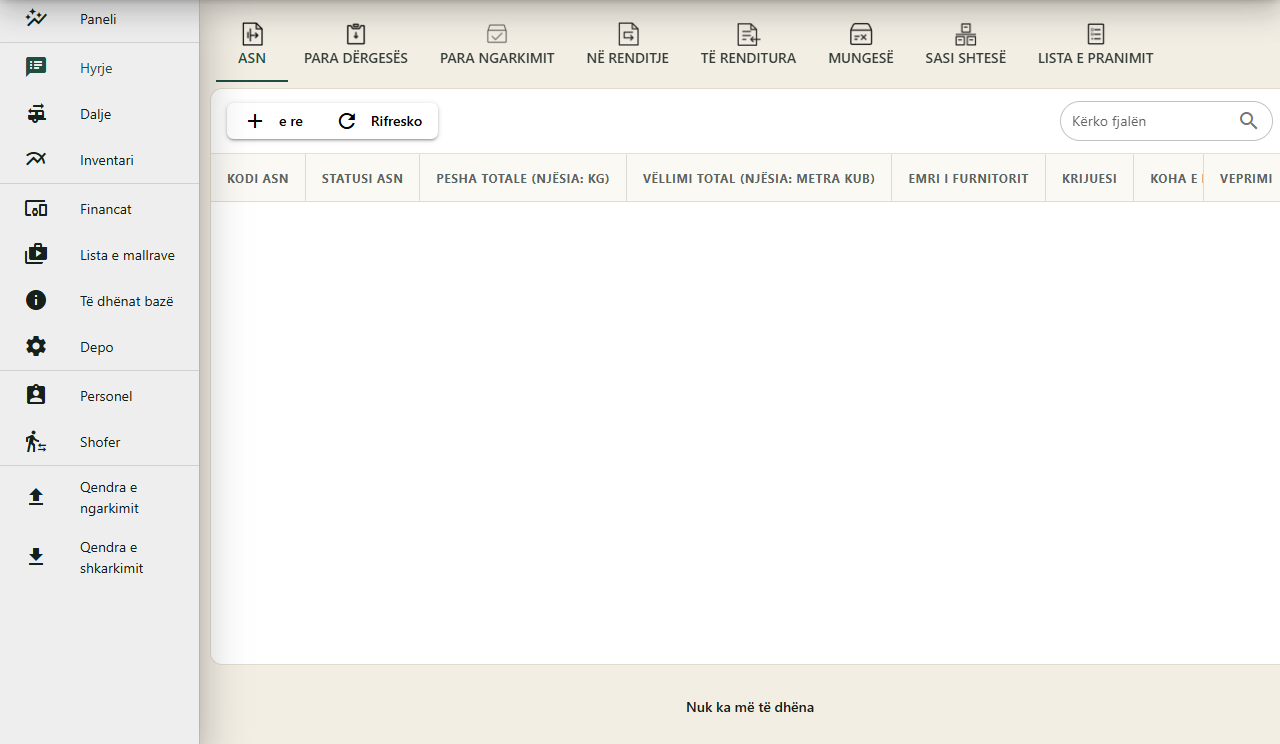
Task: Click the KRIJUESI column header
Action: click(x=1089, y=178)
